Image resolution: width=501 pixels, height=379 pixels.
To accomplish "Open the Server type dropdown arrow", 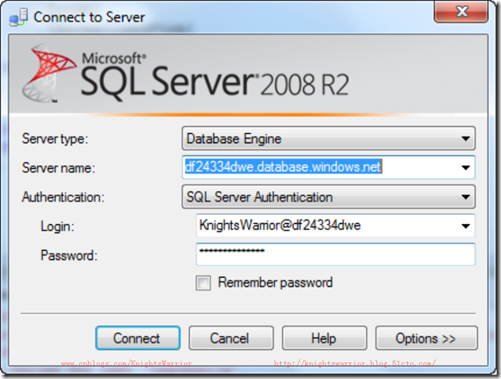I will (x=466, y=138).
